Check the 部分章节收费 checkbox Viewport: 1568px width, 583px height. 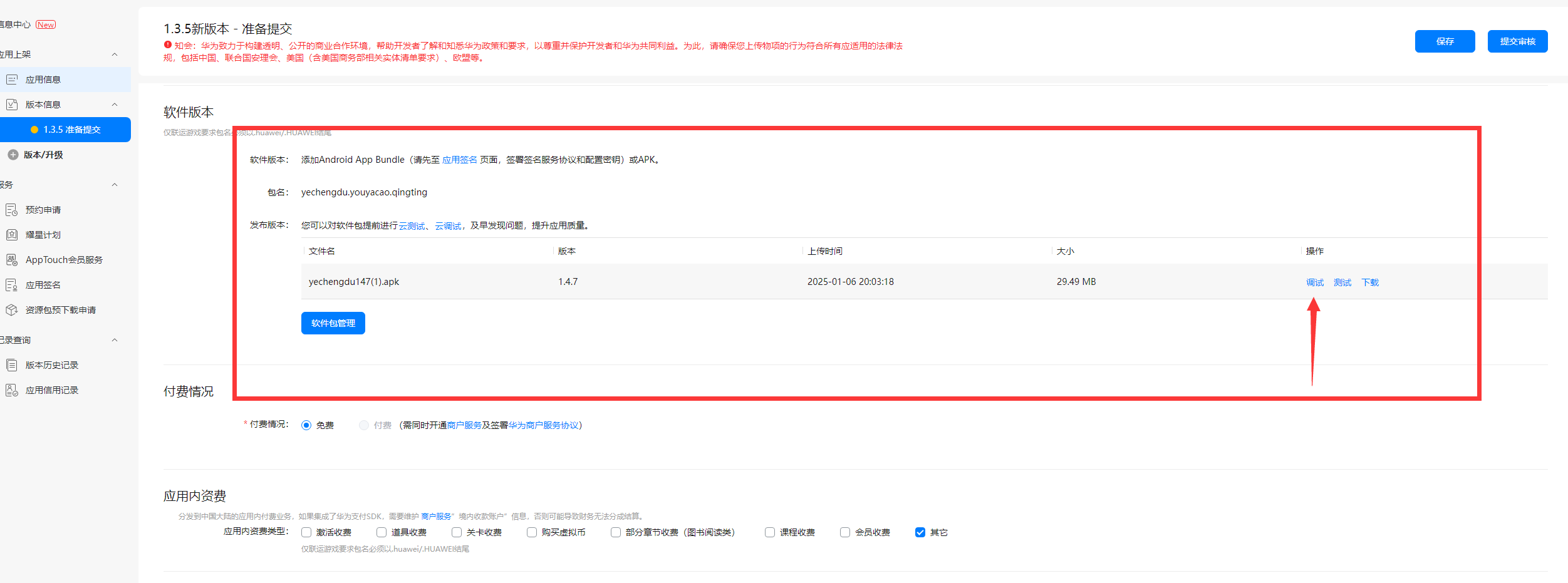coord(616,532)
